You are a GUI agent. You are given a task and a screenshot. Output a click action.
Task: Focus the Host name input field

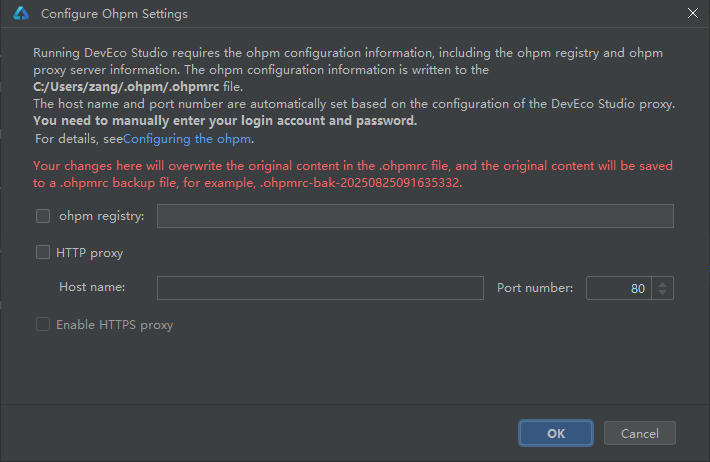tap(320, 288)
